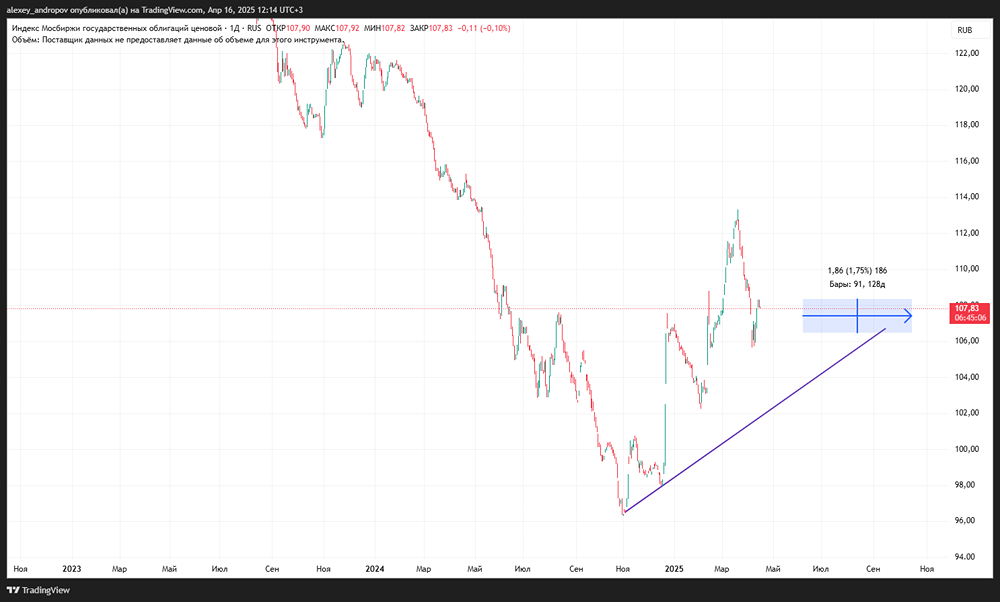Click the 106,00 price axis label

click(x=966, y=341)
